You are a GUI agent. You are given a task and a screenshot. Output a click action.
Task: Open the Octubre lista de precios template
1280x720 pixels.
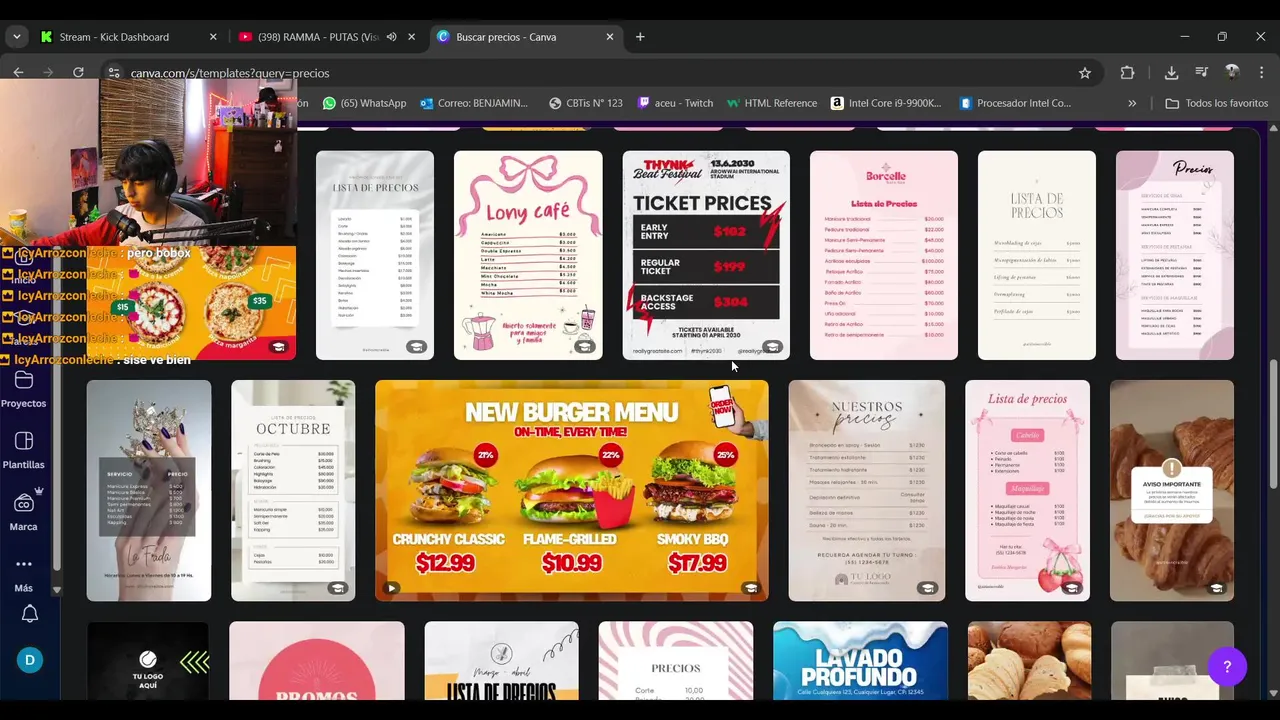[x=293, y=490]
